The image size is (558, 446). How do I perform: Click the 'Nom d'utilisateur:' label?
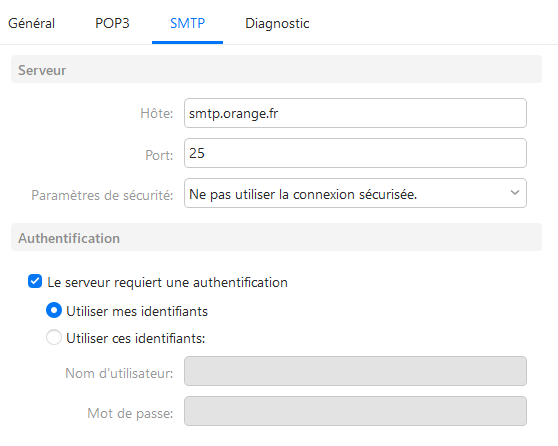[x=119, y=373]
